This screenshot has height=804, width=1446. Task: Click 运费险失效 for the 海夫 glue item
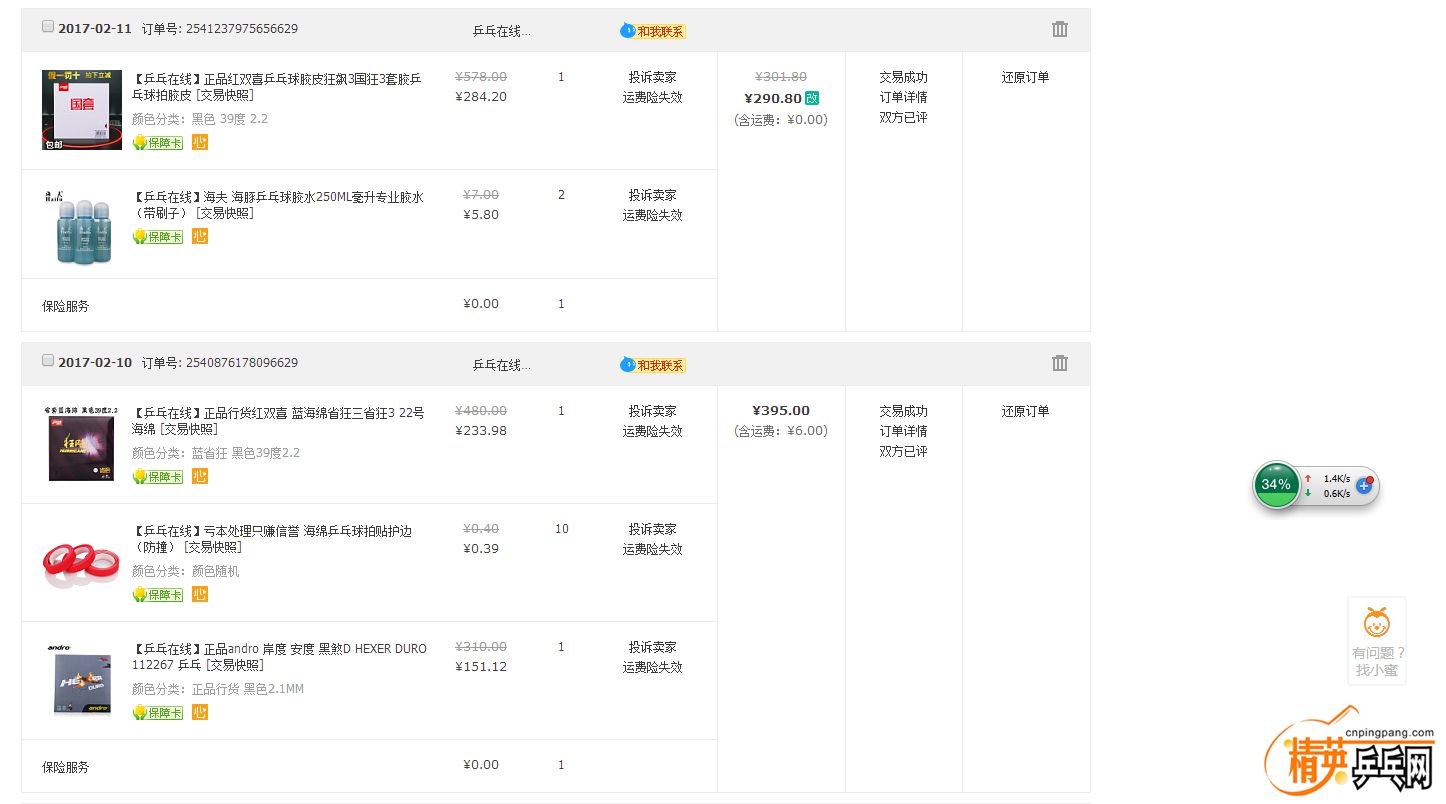coord(652,215)
